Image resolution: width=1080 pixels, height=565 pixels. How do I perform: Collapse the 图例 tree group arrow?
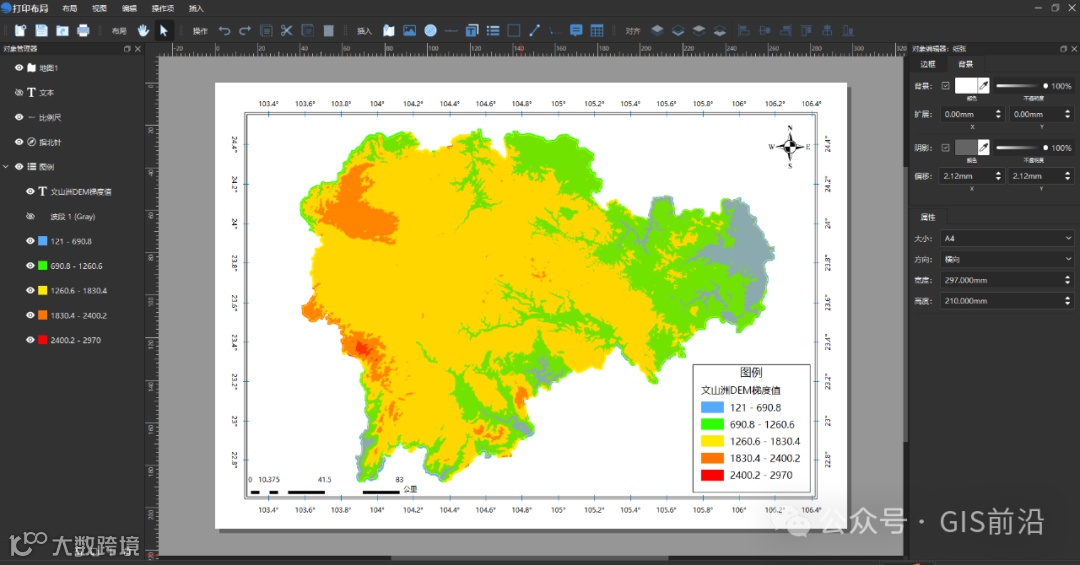[6, 167]
